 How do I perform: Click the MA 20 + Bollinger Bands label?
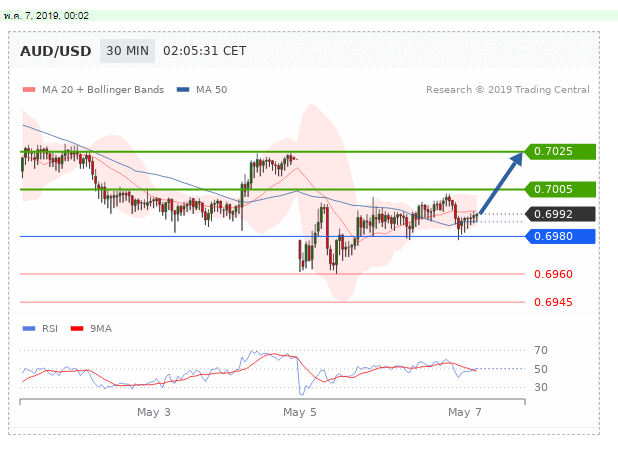[x=103, y=90]
